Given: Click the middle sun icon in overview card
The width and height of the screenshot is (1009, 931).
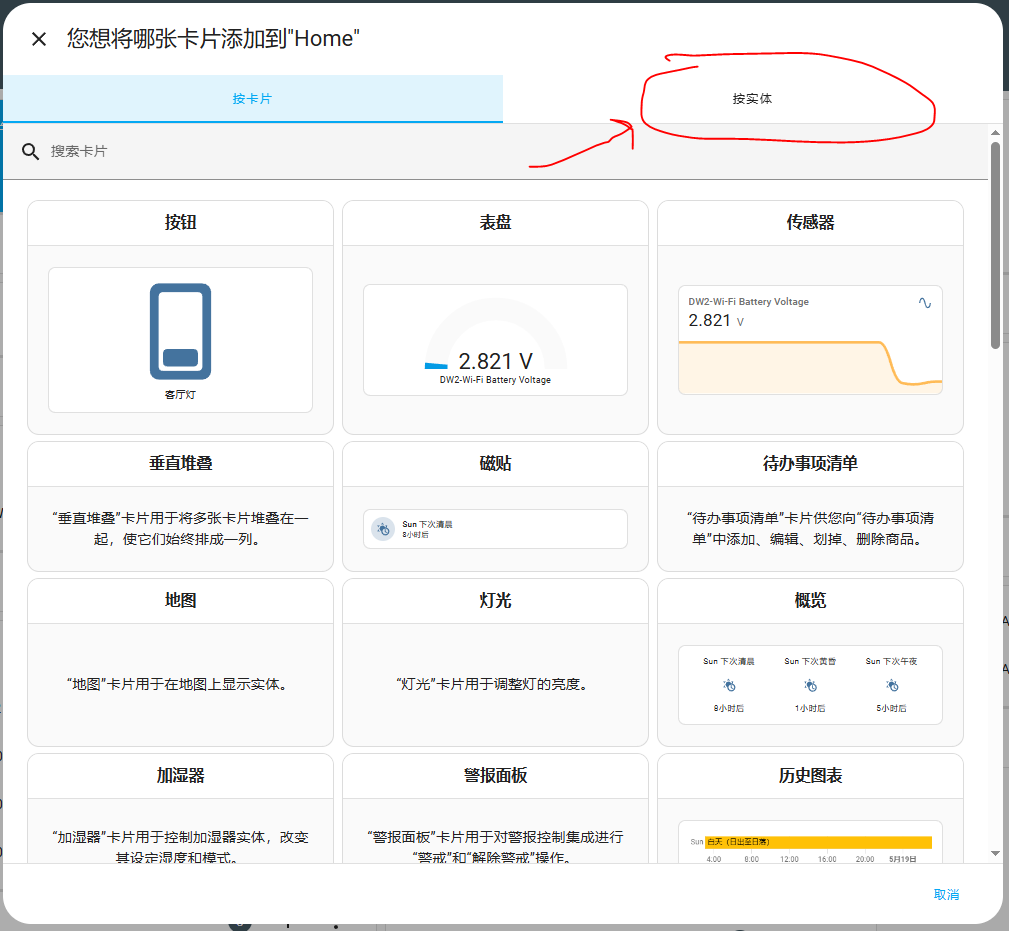Looking at the screenshot, I should (x=810, y=685).
